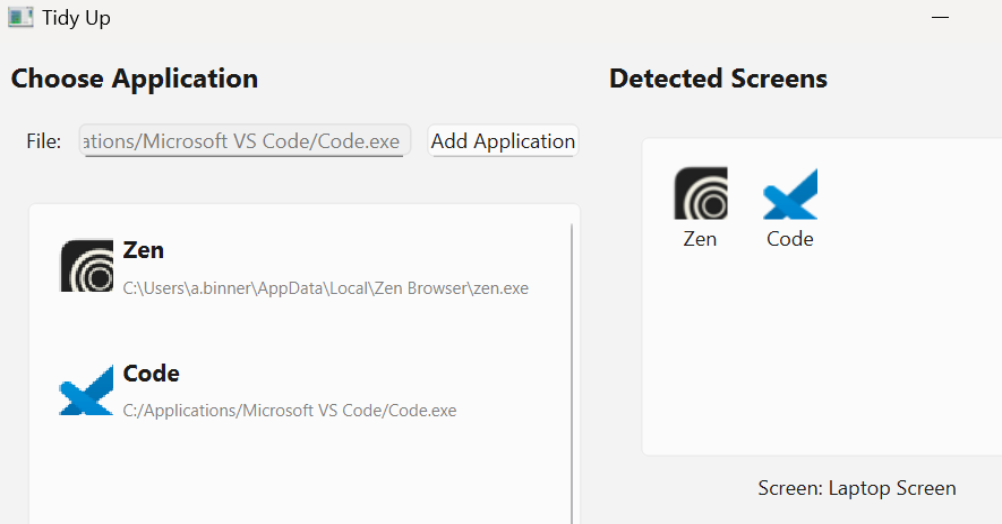
Task: Minimize the Tidy Up window
Action: click(940, 18)
